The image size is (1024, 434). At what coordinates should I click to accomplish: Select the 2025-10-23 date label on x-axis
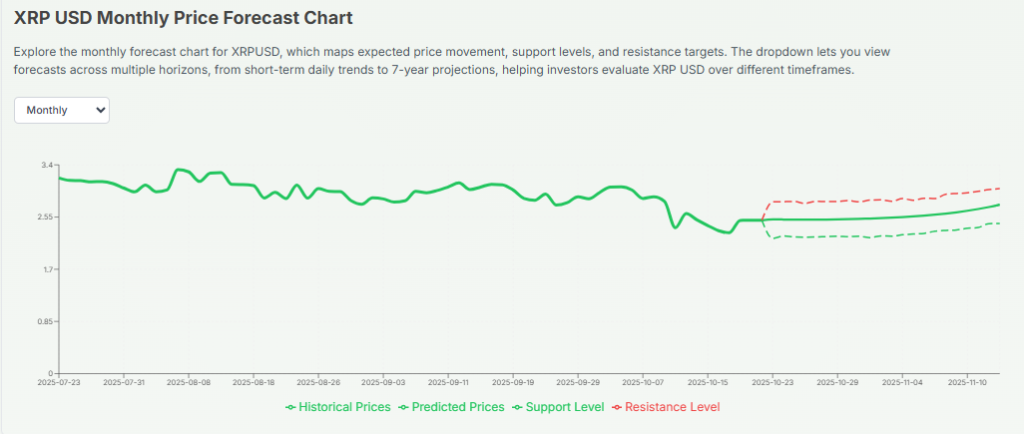(773, 382)
